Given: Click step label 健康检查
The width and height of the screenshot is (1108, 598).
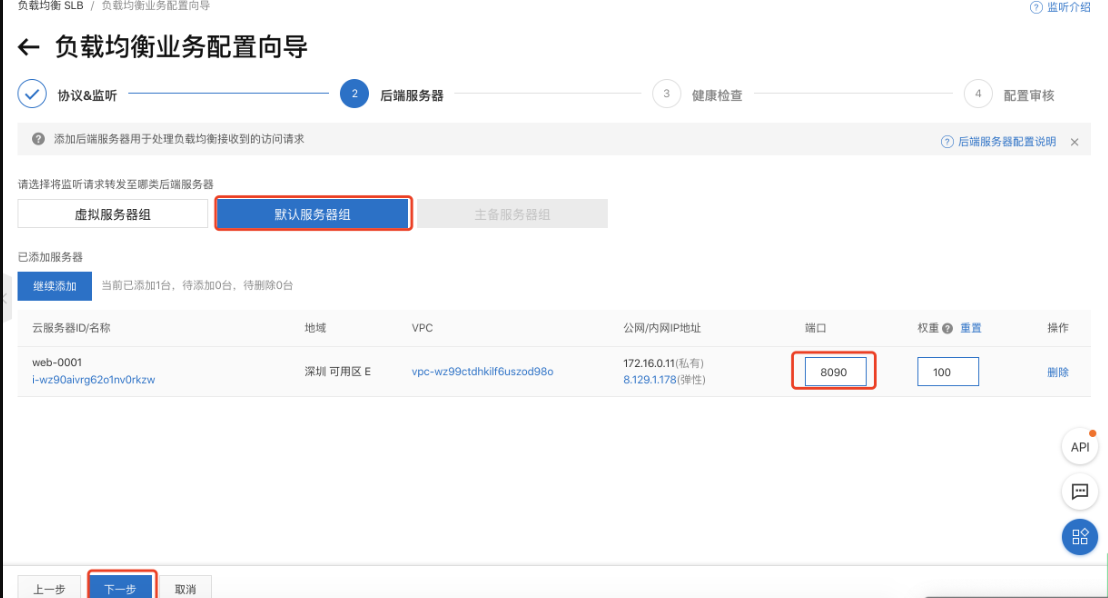Looking at the screenshot, I should point(717,95).
